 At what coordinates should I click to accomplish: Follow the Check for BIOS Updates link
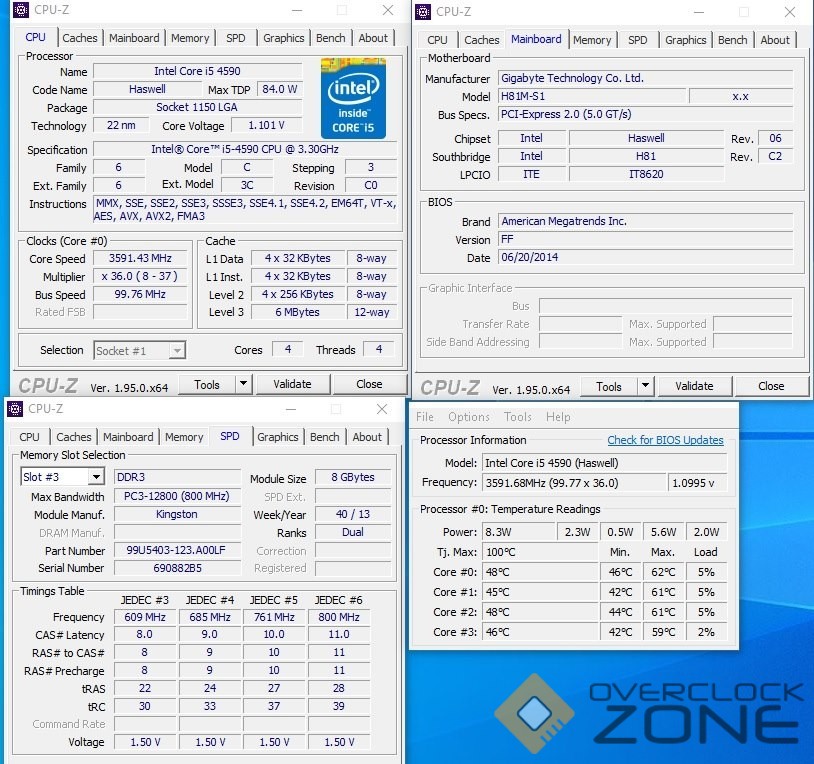[x=665, y=440]
